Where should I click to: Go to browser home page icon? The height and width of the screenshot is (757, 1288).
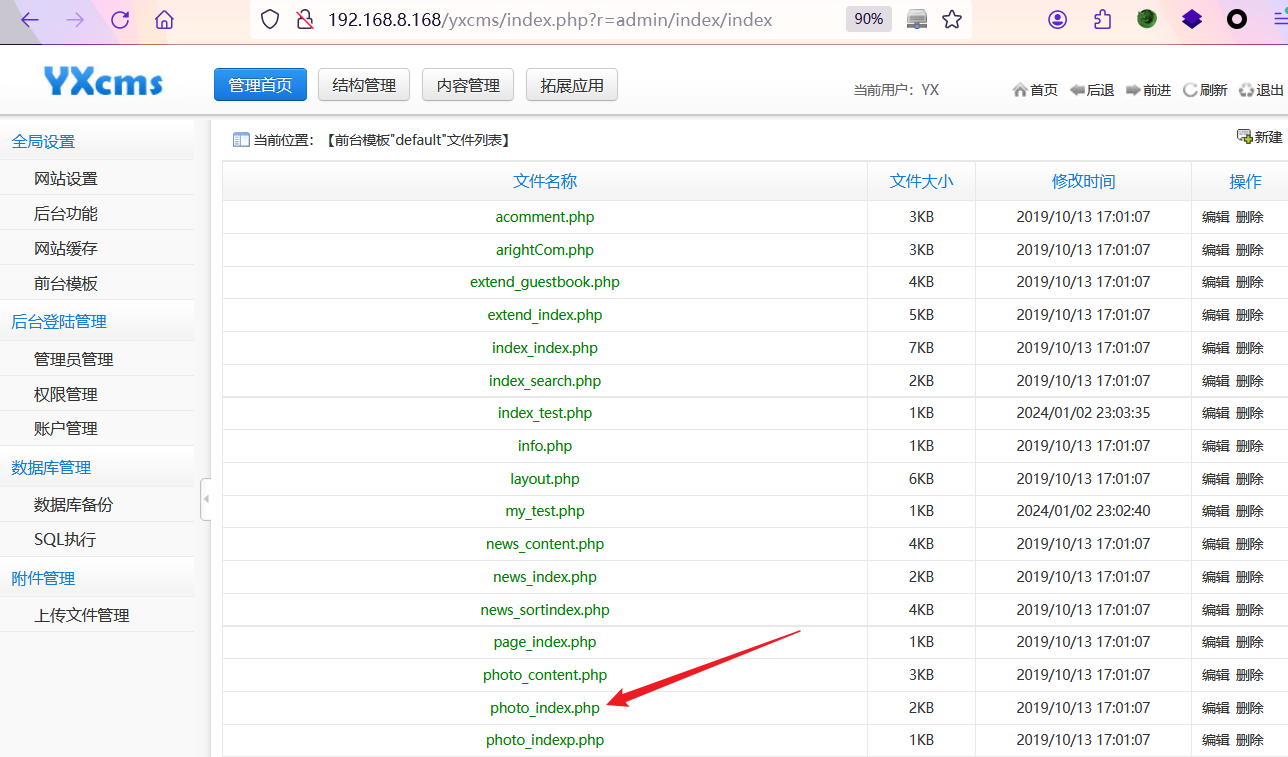pos(164,19)
